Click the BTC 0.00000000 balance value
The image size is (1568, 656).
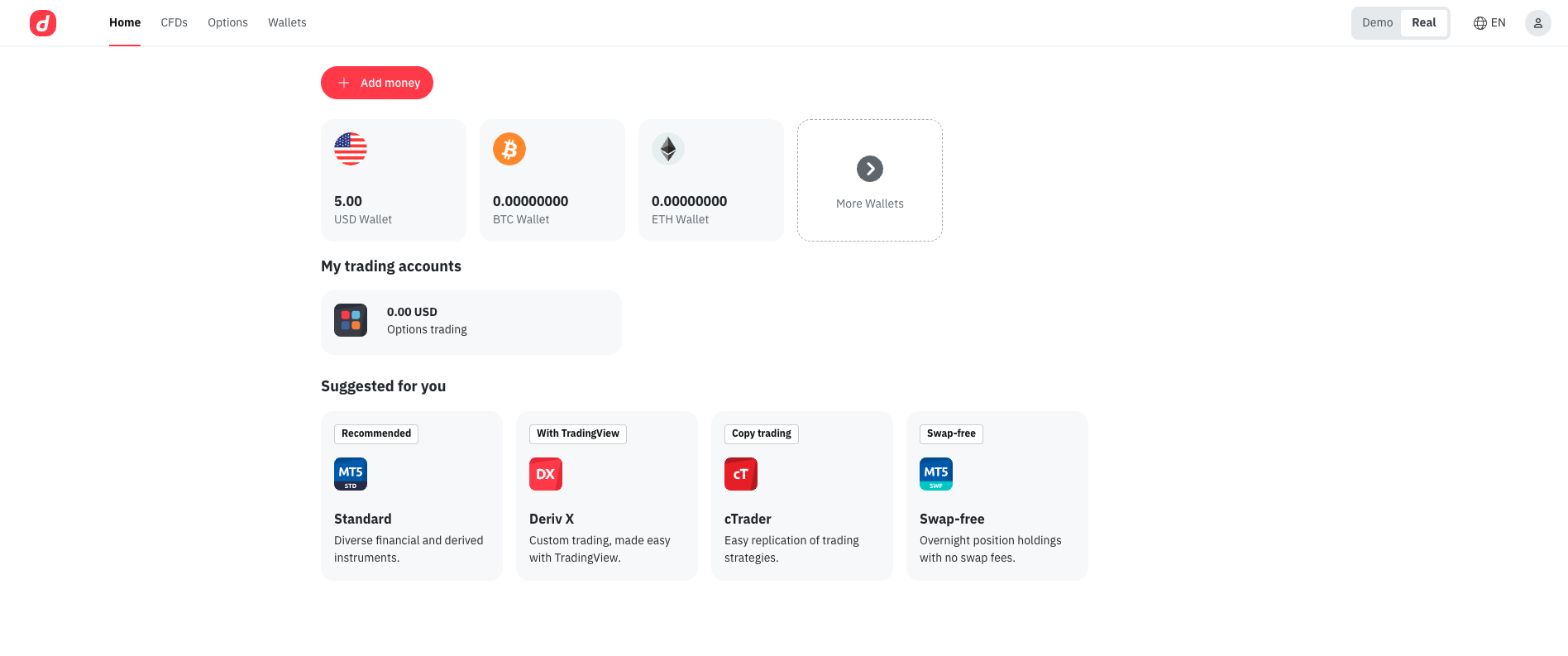531,201
